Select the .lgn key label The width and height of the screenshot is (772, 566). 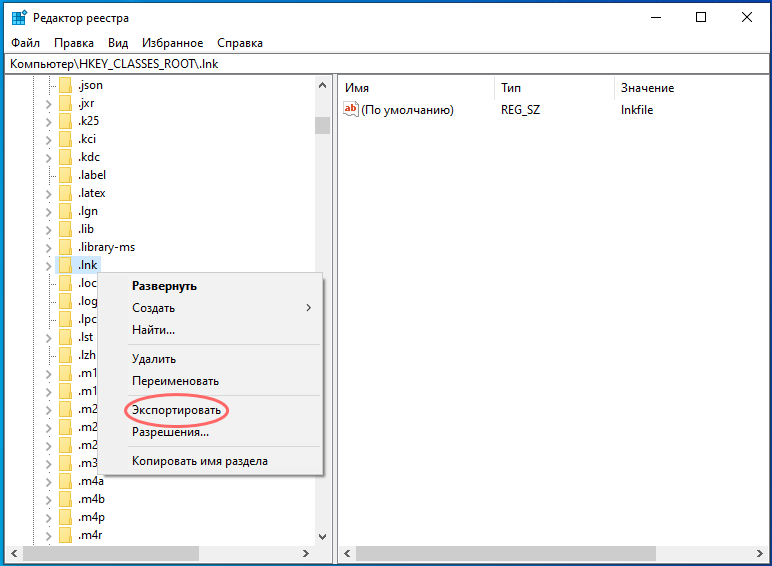88,211
